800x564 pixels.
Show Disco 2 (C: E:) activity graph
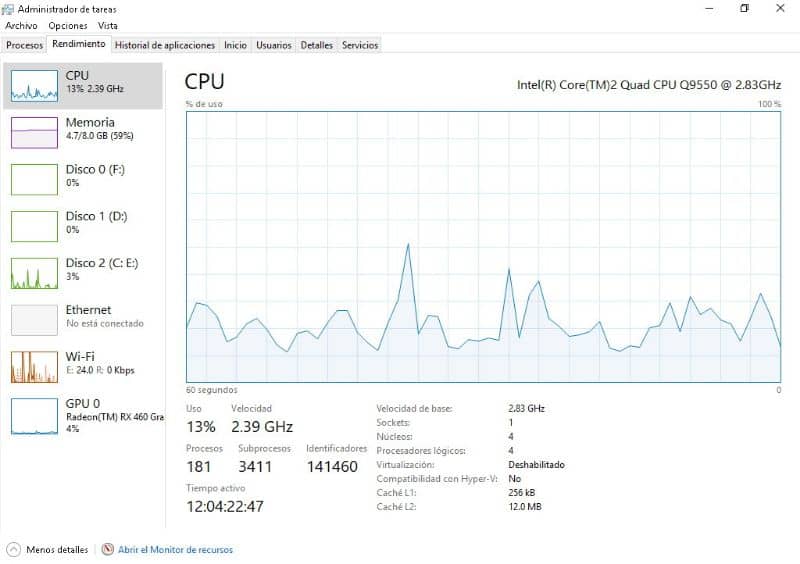[x=34, y=273]
